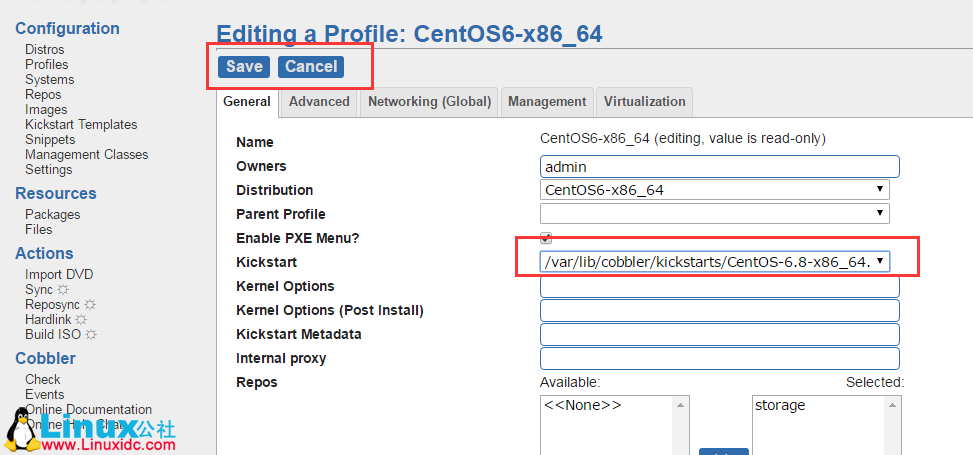Click the gear icon next to Build ISO
This screenshot has height=455, width=973.
[91, 335]
